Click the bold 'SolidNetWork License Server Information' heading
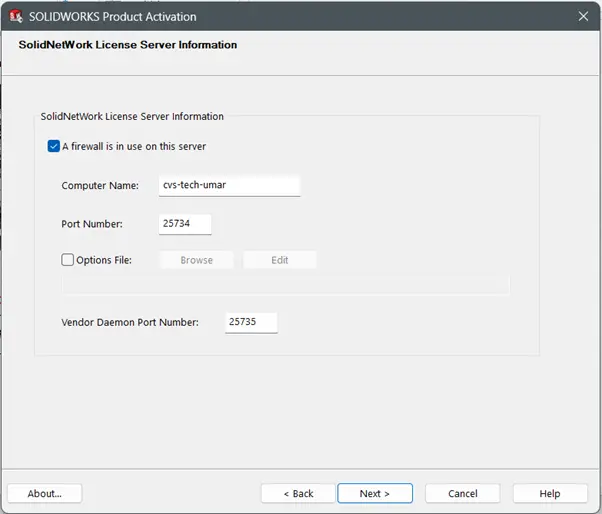Screen dimensions: 602x514 tap(128, 45)
